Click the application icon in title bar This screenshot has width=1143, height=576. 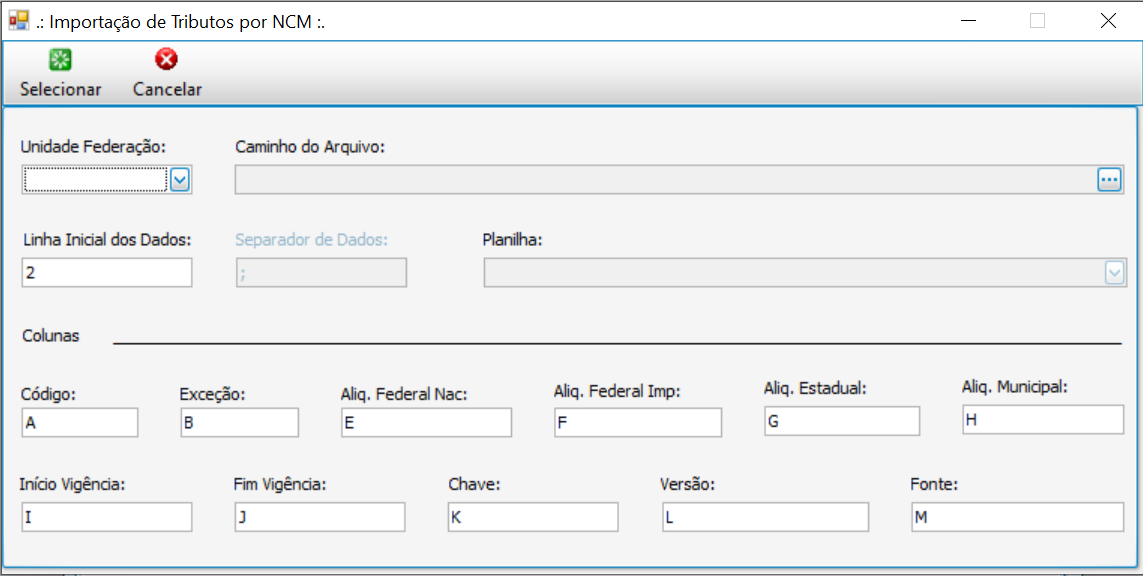(19, 20)
